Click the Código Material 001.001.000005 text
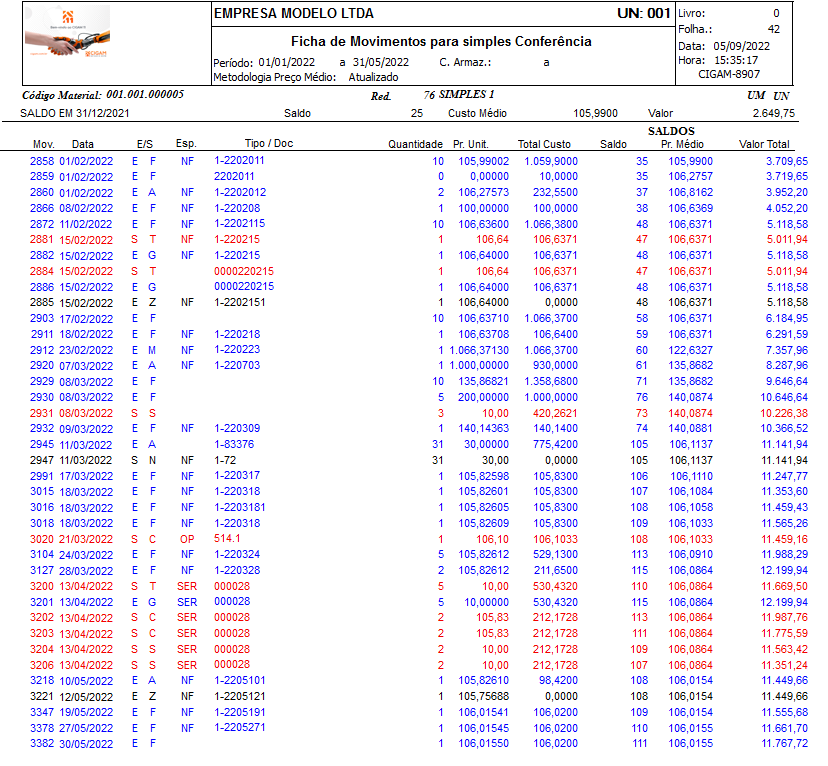The height and width of the screenshot is (766, 828). pos(103,95)
